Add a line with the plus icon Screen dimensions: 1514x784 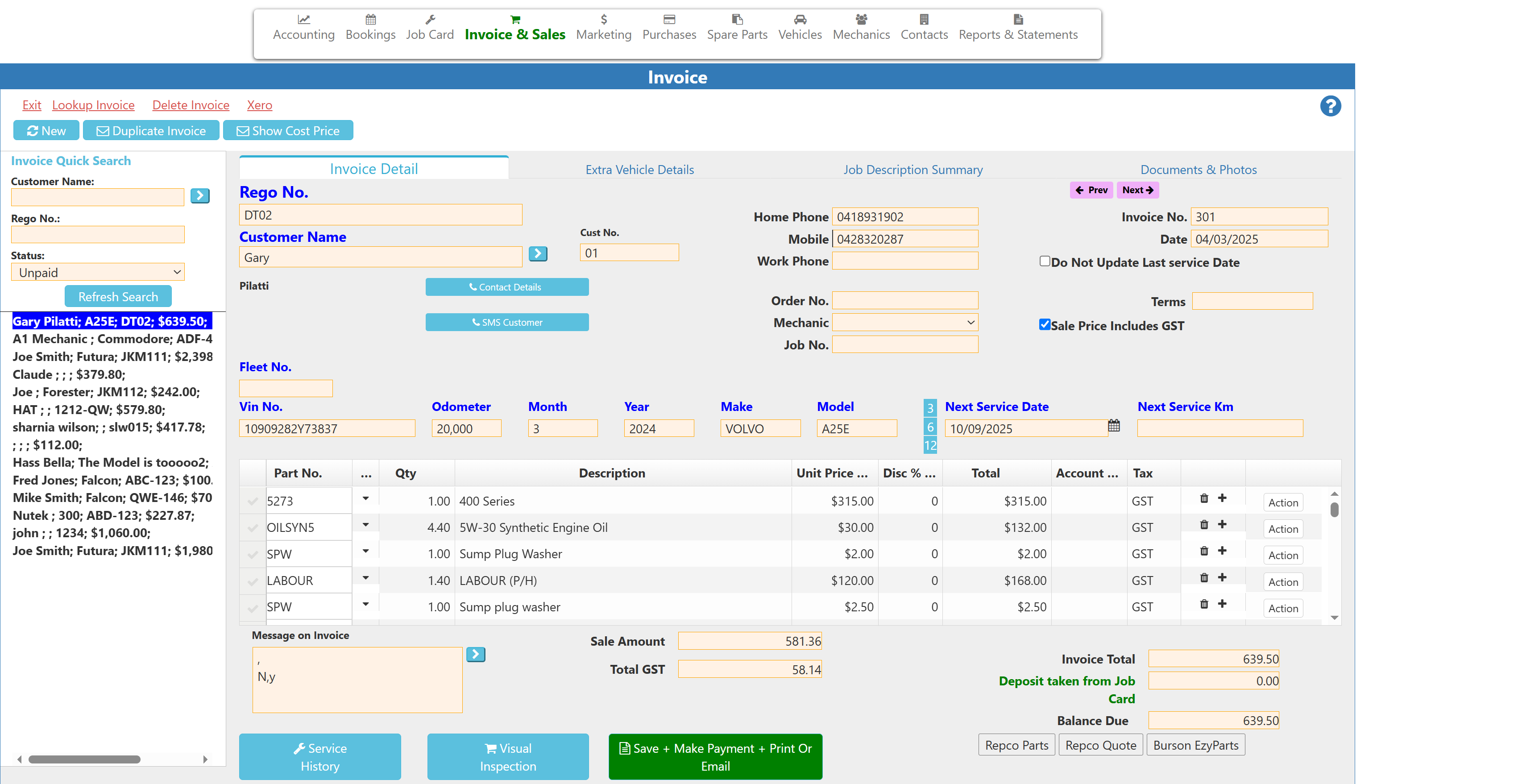[x=1223, y=498]
